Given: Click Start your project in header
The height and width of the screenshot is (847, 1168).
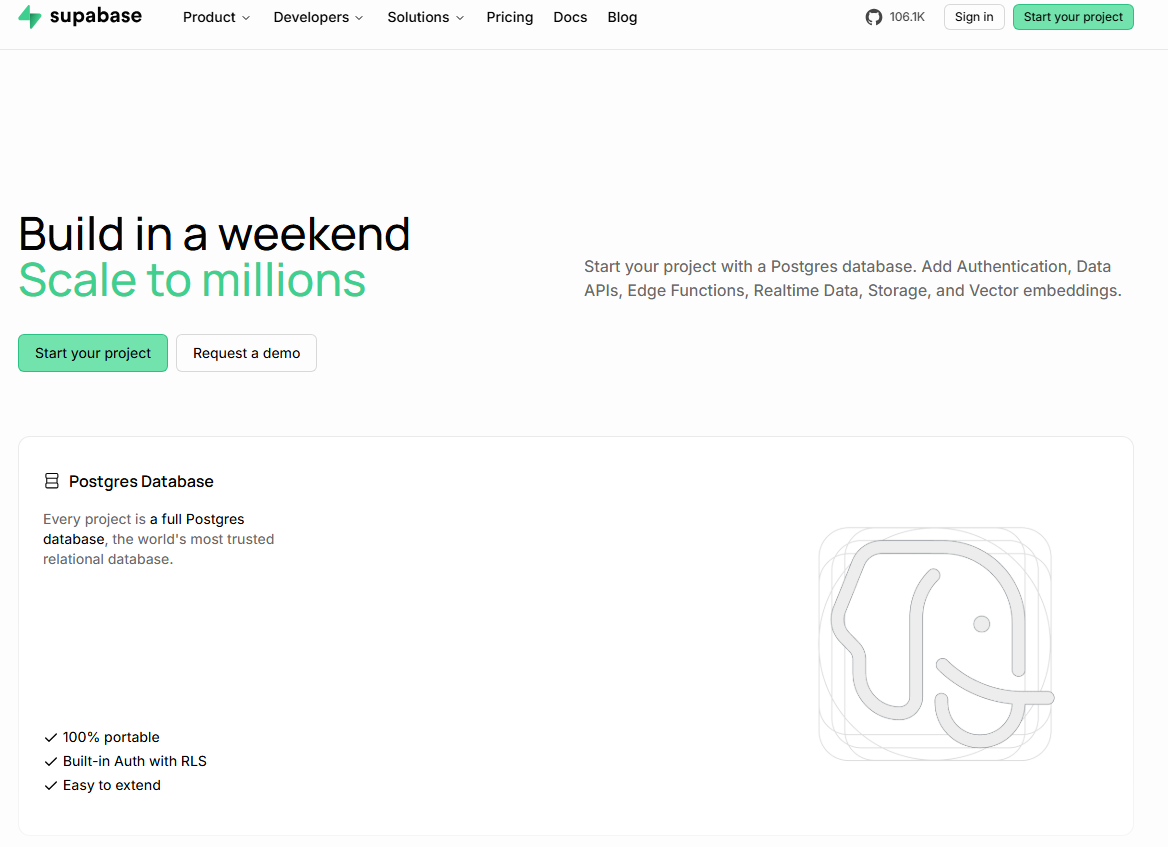Looking at the screenshot, I should [x=1073, y=17].
